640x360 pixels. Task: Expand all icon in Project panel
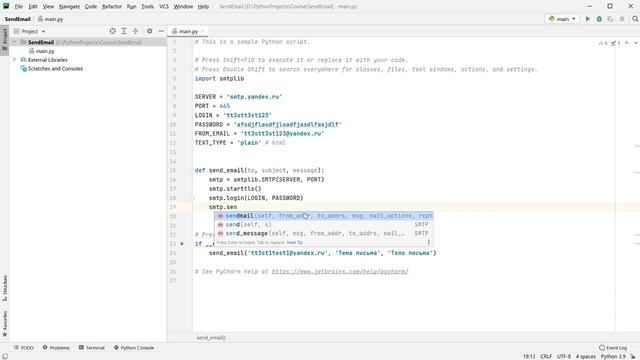pos(124,31)
